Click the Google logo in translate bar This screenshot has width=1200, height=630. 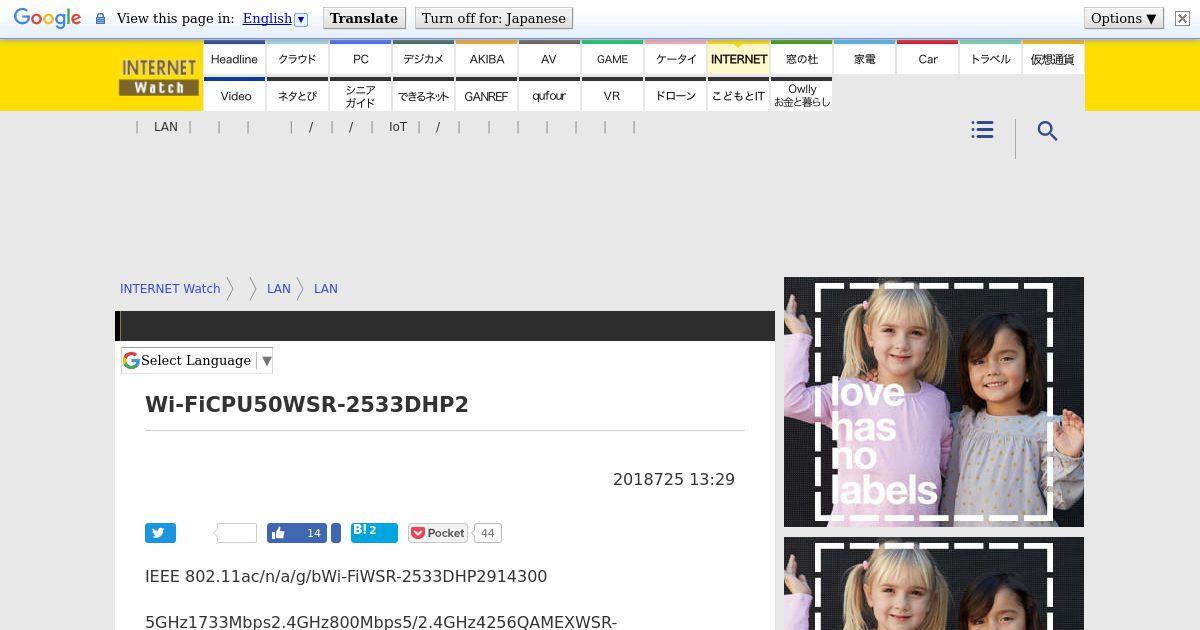point(47,19)
